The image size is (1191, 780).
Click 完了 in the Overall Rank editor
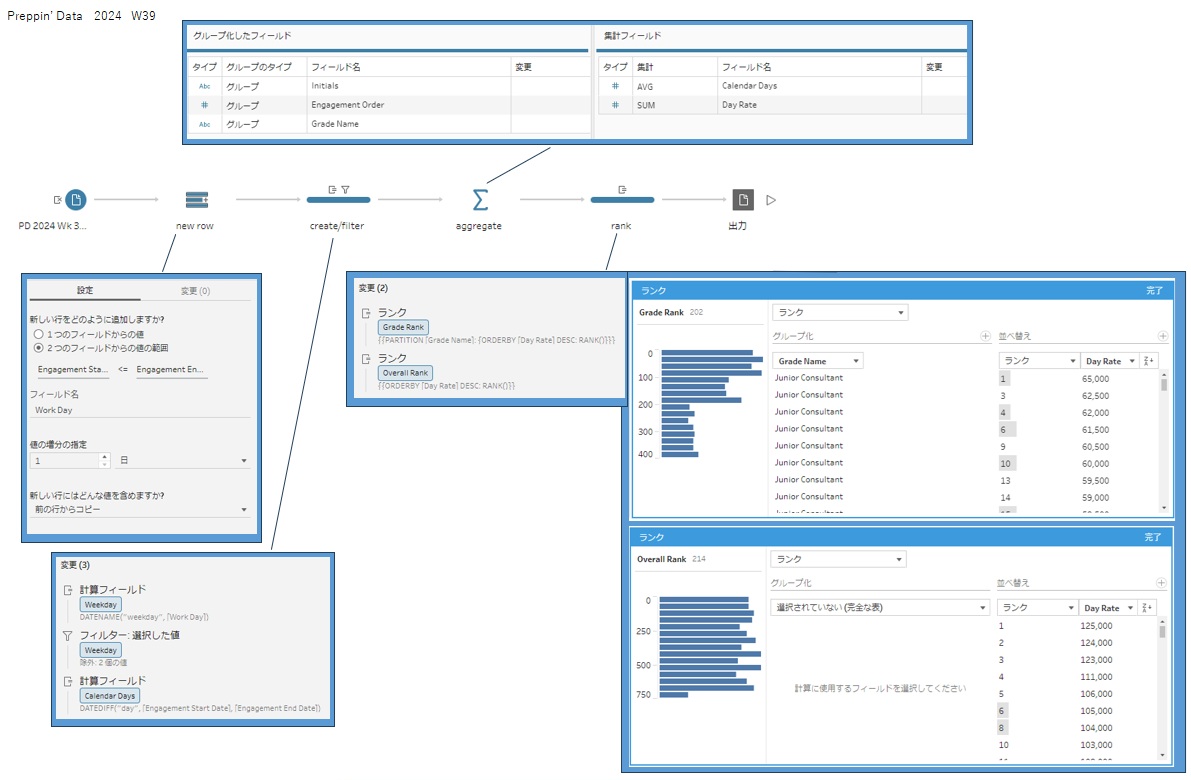(x=1153, y=537)
